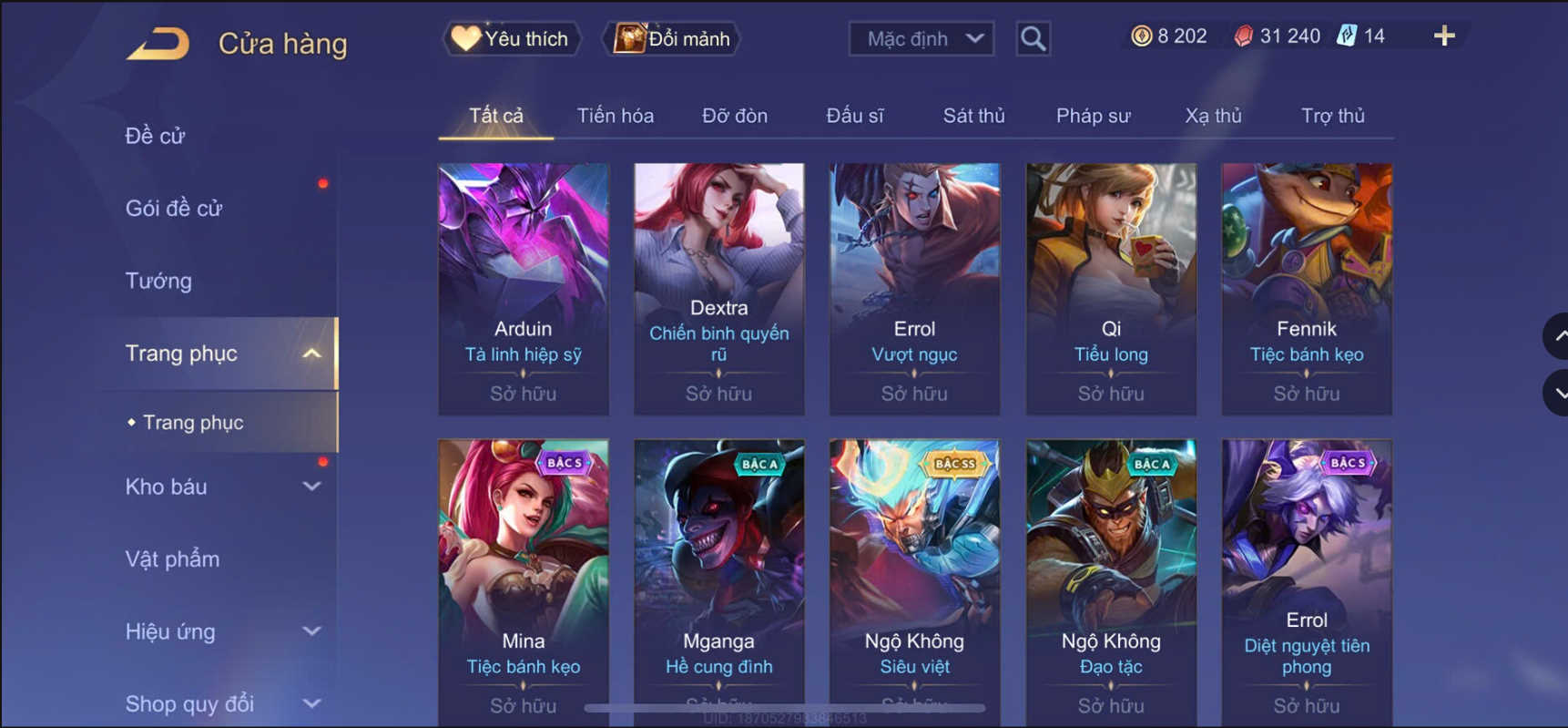
Task: Click the gold coin currency icon
Action: (1141, 36)
